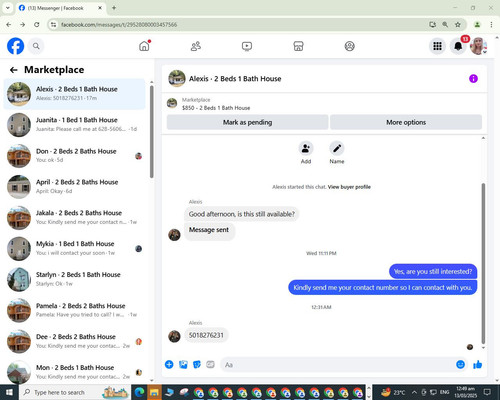
Task: Click the message 5018276231
Action: point(206,335)
